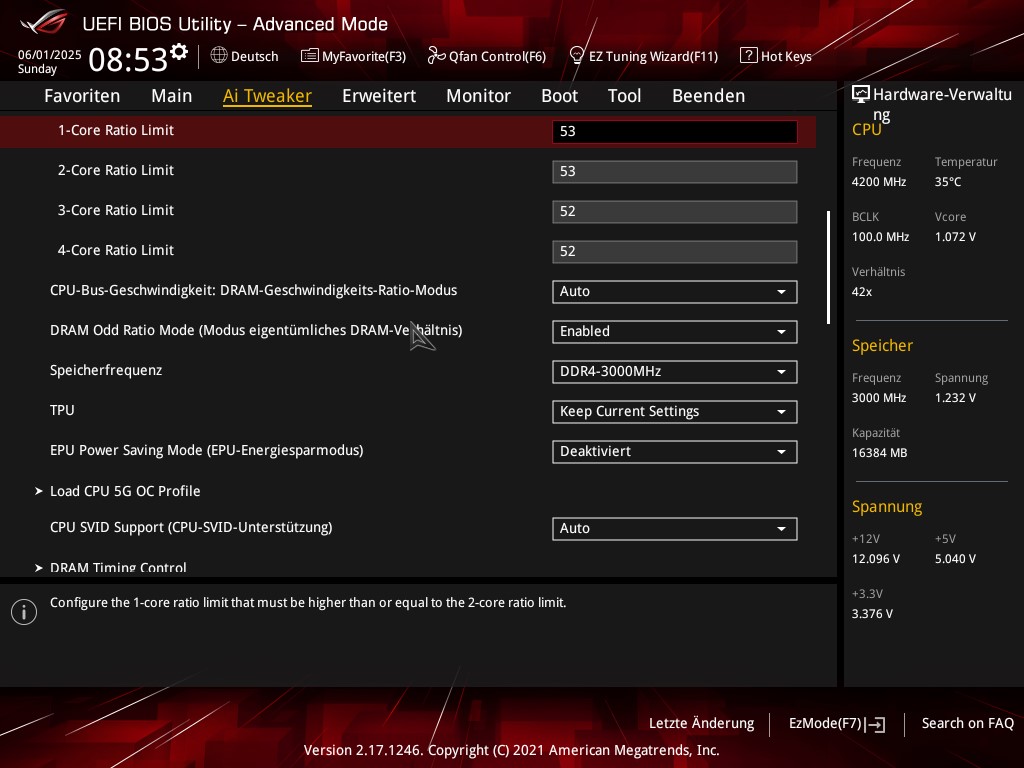Viewport: 1024px width, 768px height.
Task: Click the 2-Core Ratio Limit input field
Action: [674, 171]
